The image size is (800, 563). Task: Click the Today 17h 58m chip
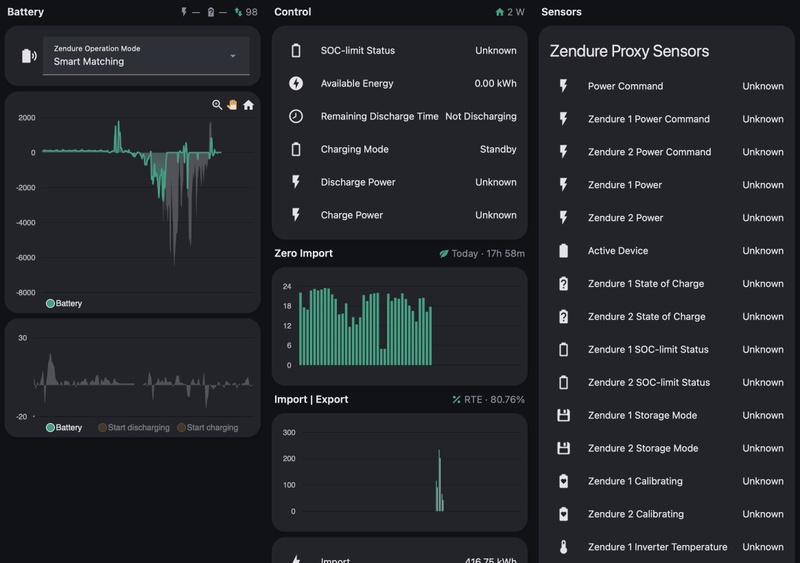(482, 253)
